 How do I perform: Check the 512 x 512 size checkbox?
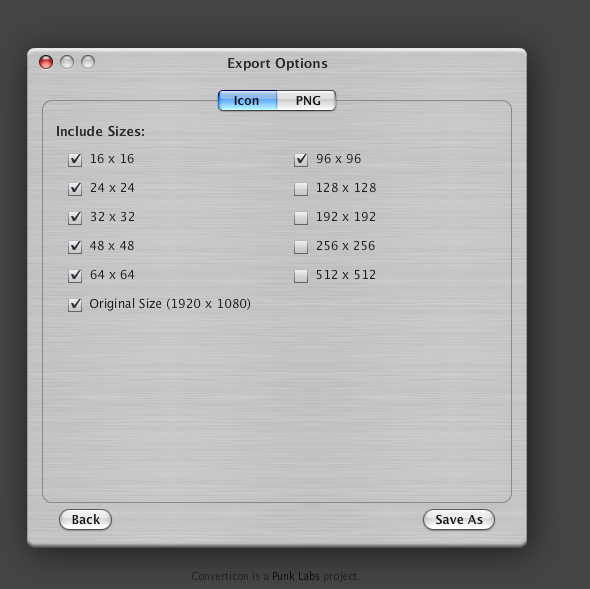click(x=301, y=276)
